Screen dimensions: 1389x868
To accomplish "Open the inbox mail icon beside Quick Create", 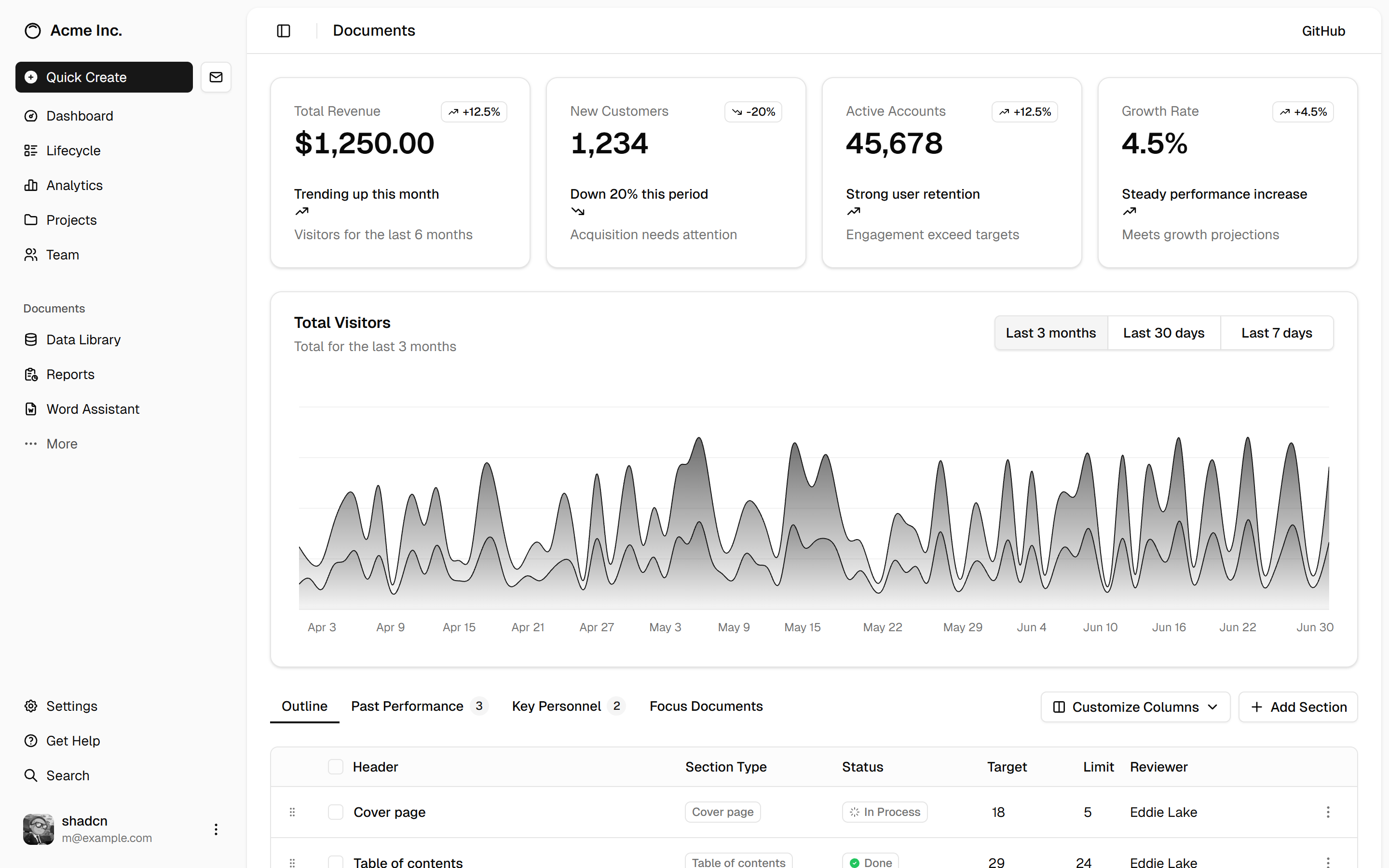I will [216, 77].
